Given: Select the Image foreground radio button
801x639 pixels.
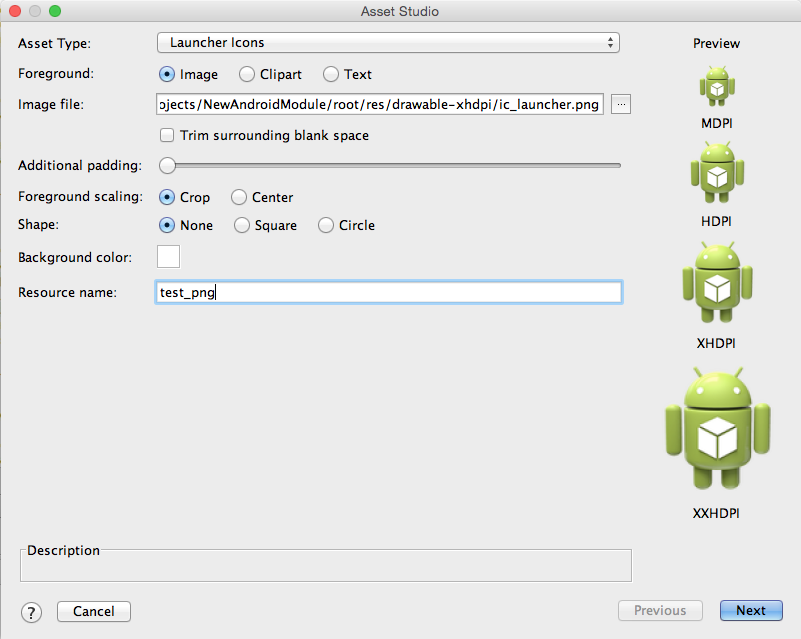Looking at the screenshot, I should (x=167, y=75).
